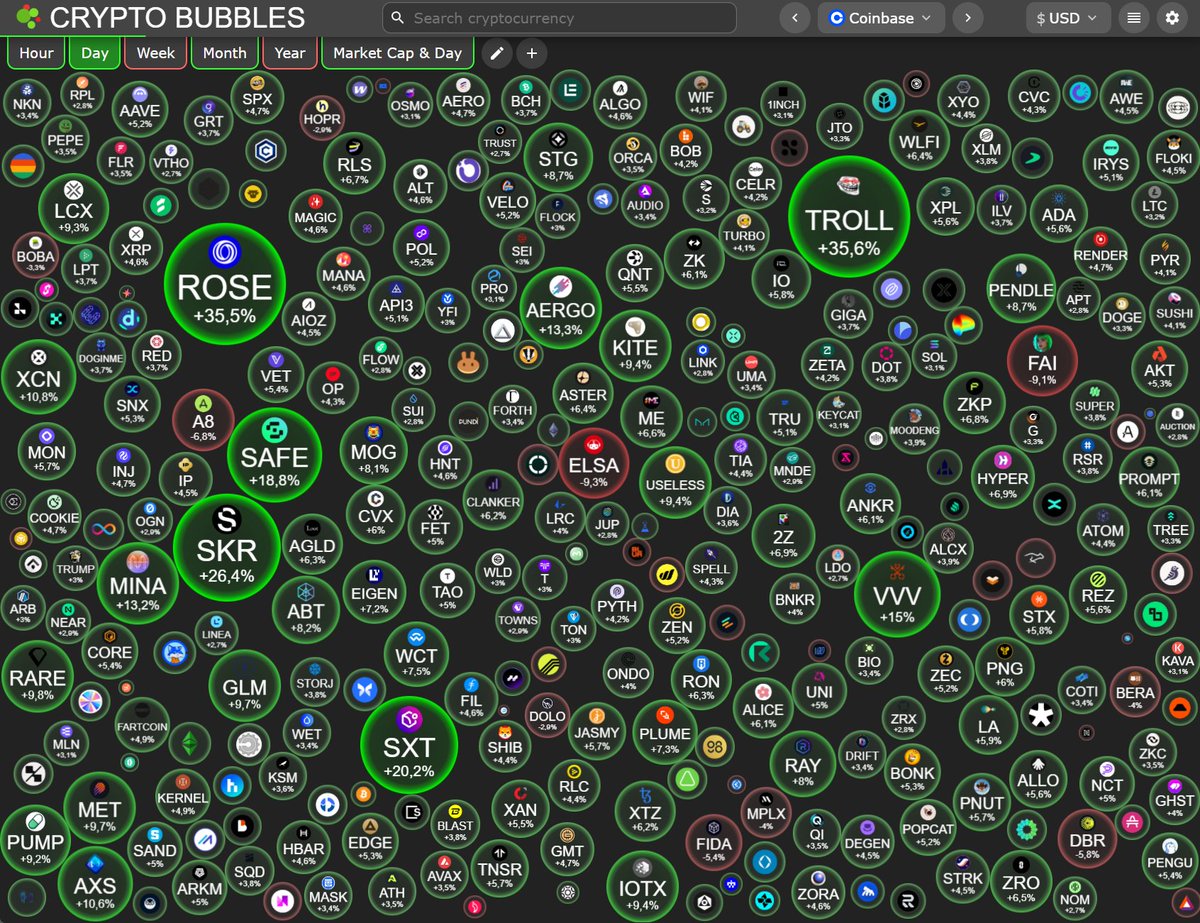
Task: Open the GLM +9,7% bubble
Action: click(245, 685)
